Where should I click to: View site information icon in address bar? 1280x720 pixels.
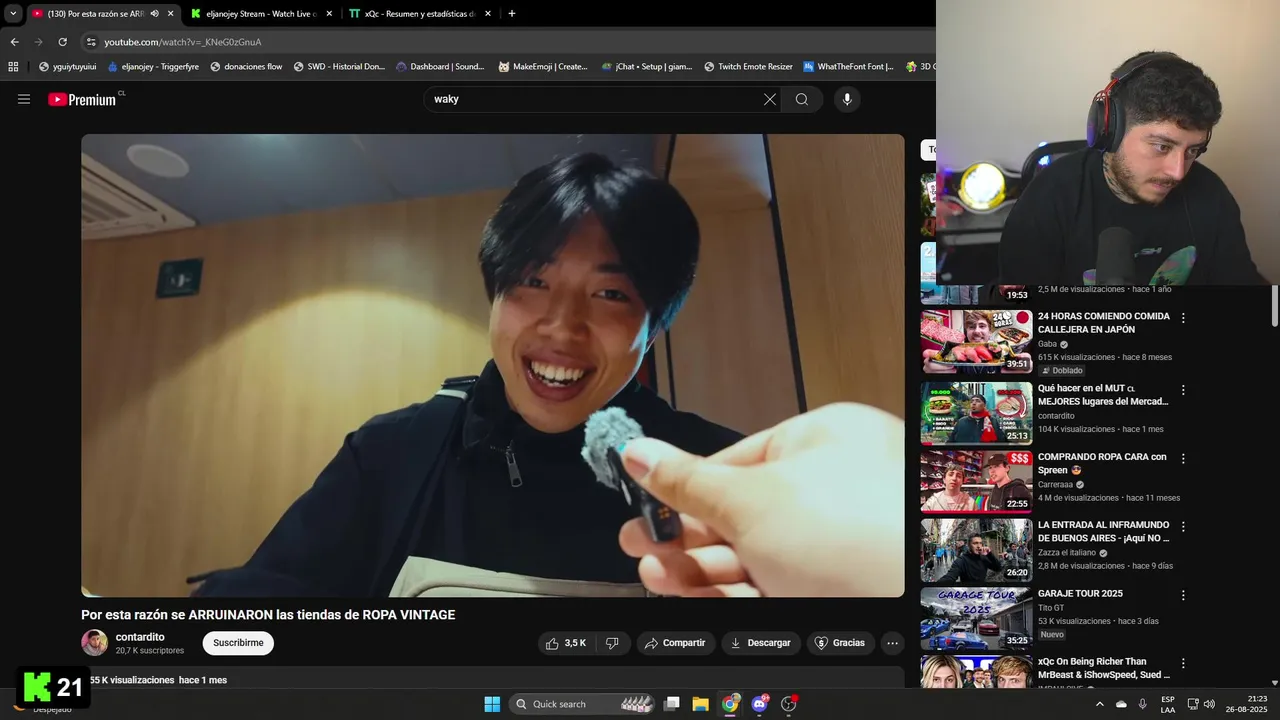[91, 42]
